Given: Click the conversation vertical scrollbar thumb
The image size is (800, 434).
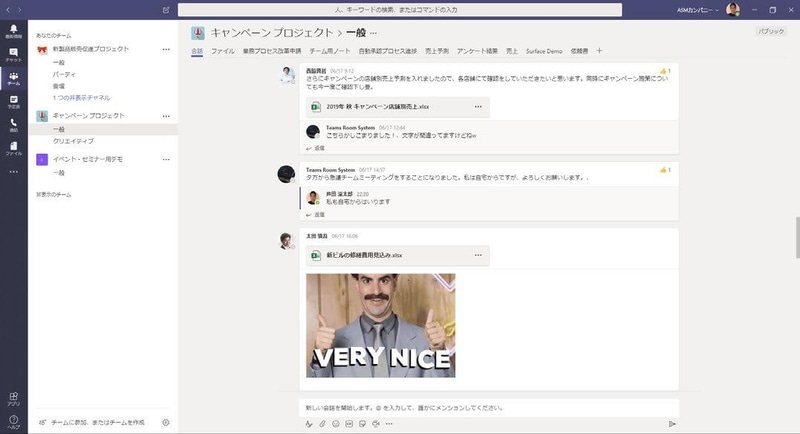Looking at the screenshot, I should point(797,237).
